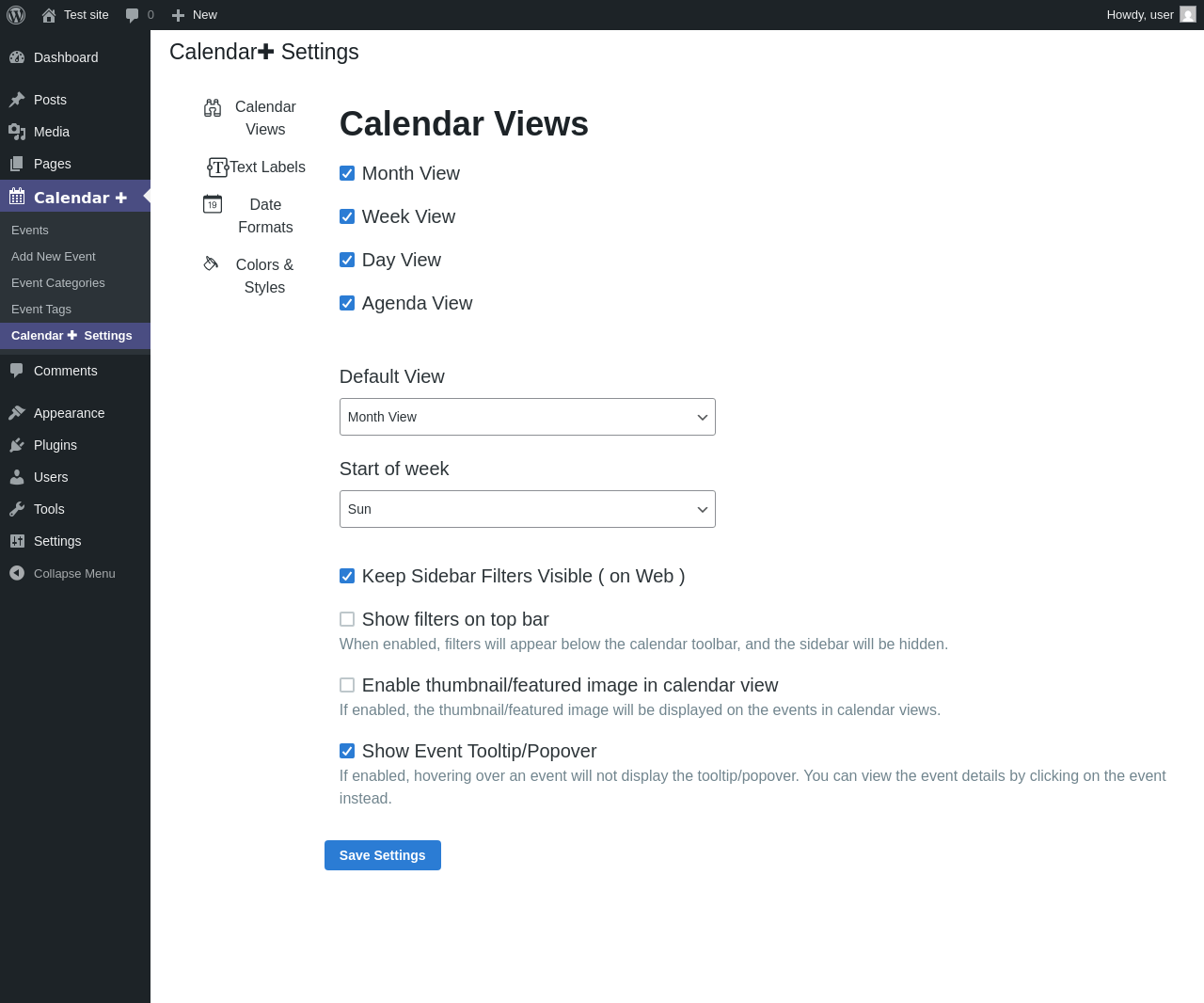Click the Collapse Menu arrow icon
Screen dimensions: 1204x1003
click(x=17, y=573)
